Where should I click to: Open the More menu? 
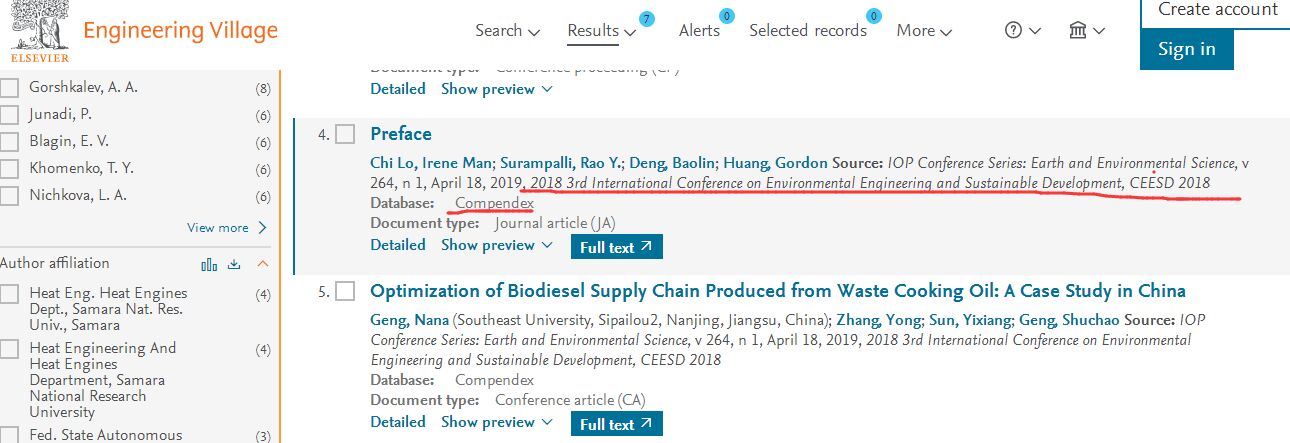[923, 30]
